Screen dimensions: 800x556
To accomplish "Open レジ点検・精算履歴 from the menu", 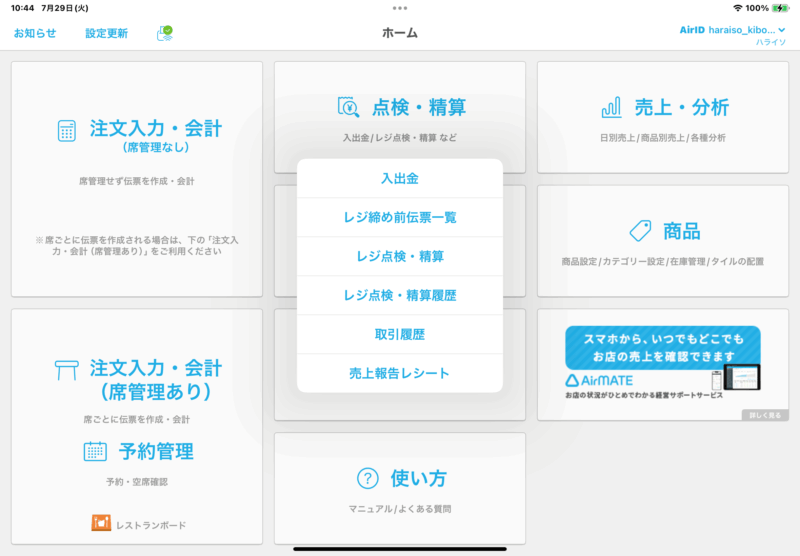I will pyautogui.click(x=399, y=295).
